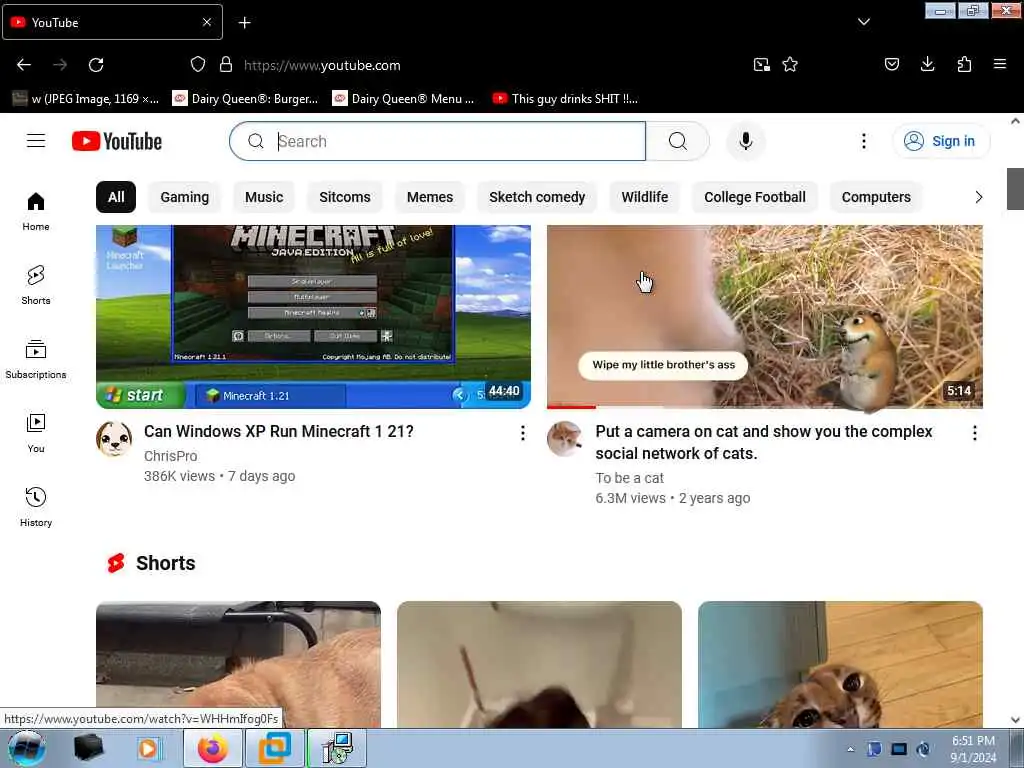
Task: Go to Home in sidebar
Action: (x=36, y=212)
